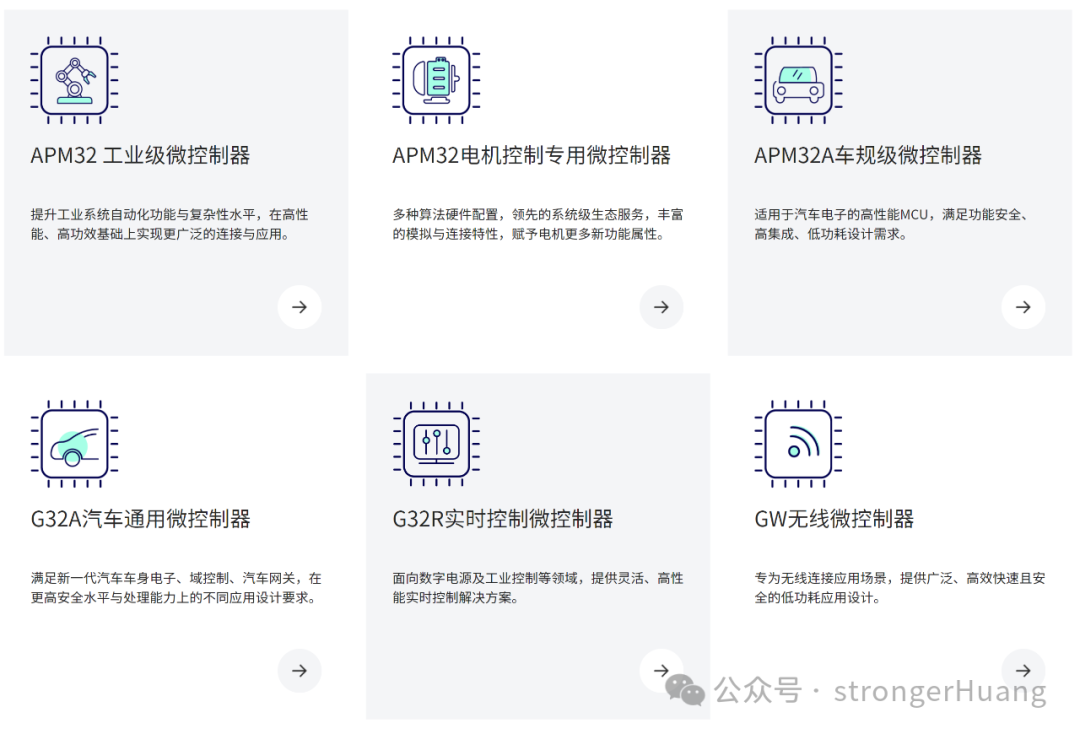Open arrow for G32A汽车通用微控制器 card
The width and height of the screenshot is (1080, 734).
(300, 671)
